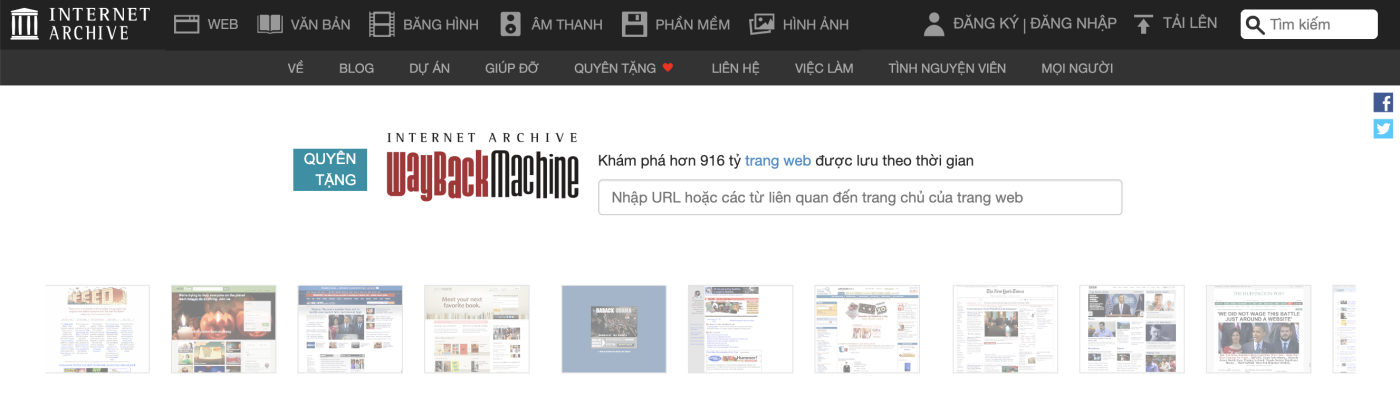Screen dimensions: 1400x404
Task: Open the Internet Archive home logo
Action: (80, 24)
